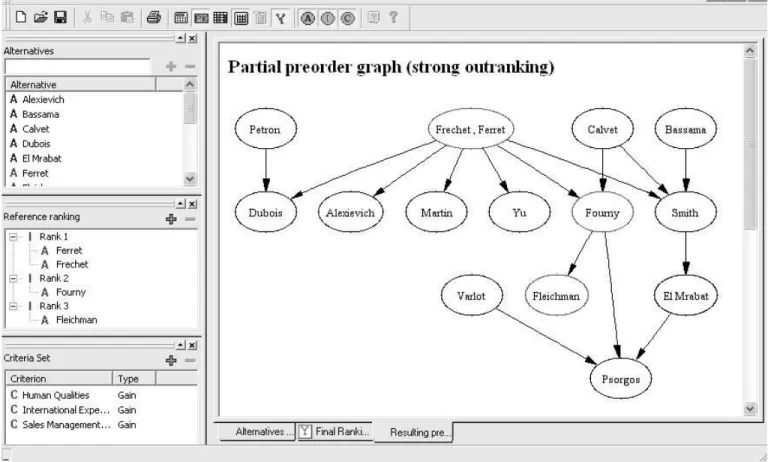Click the Varlot node in the graph
Image resolution: width=771 pixels, height=462 pixels.
tap(471, 296)
